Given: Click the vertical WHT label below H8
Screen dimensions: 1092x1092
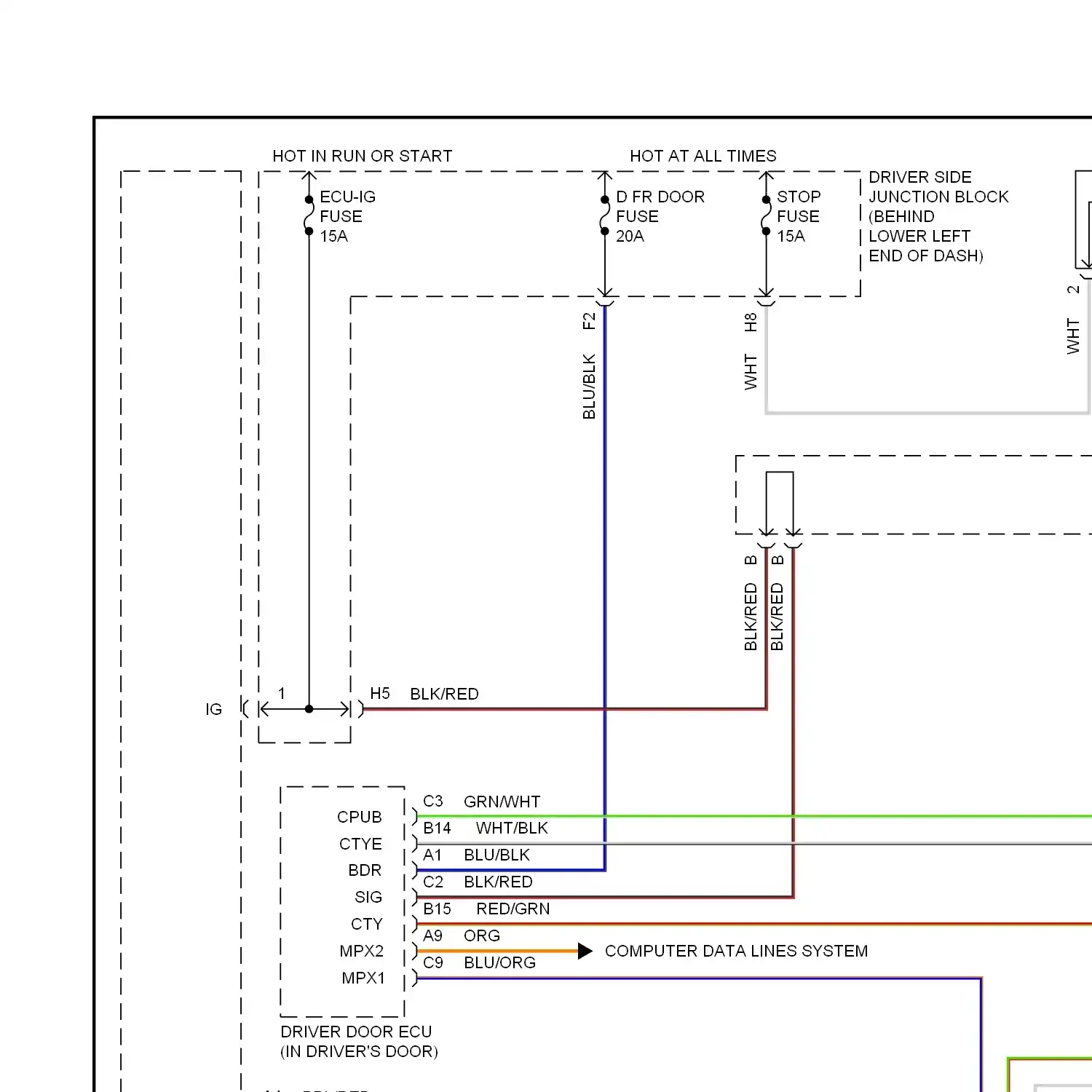Looking at the screenshot, I should point(751,372).
